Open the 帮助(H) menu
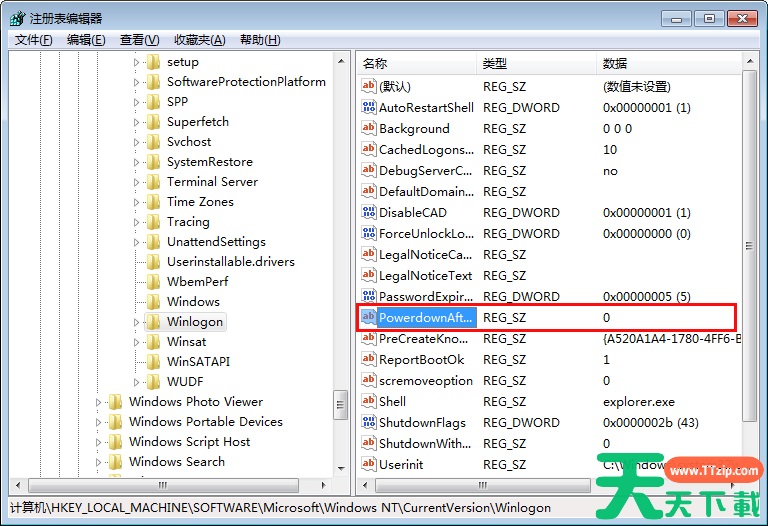The width and height of the screenshot is (768, 526). point(260,40)
